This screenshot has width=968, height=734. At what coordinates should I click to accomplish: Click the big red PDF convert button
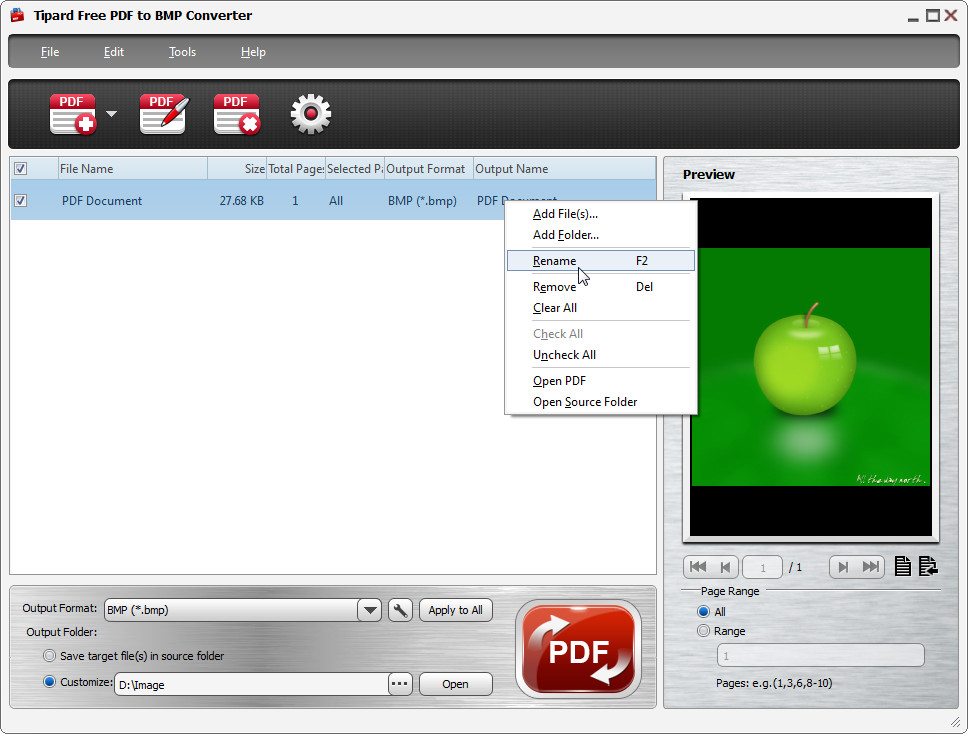pos(578,649)
